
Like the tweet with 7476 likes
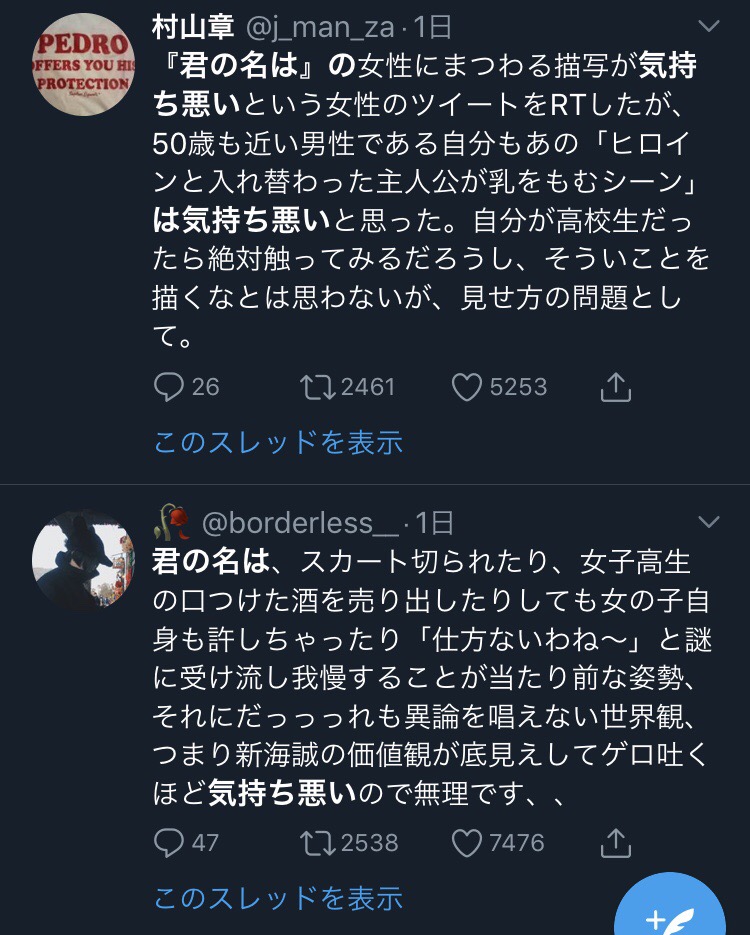pyautogui.click(x=467, y=842)
